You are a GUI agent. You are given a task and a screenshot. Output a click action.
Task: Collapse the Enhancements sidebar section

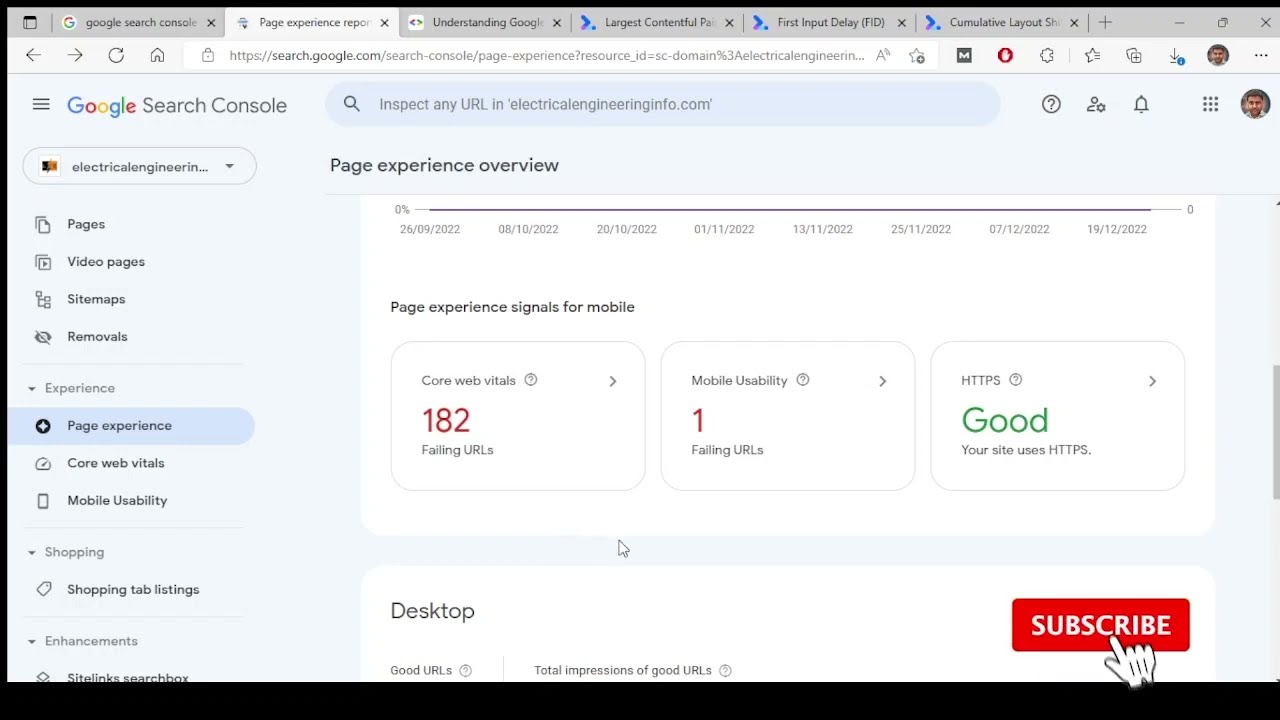(x=32, y=641)
